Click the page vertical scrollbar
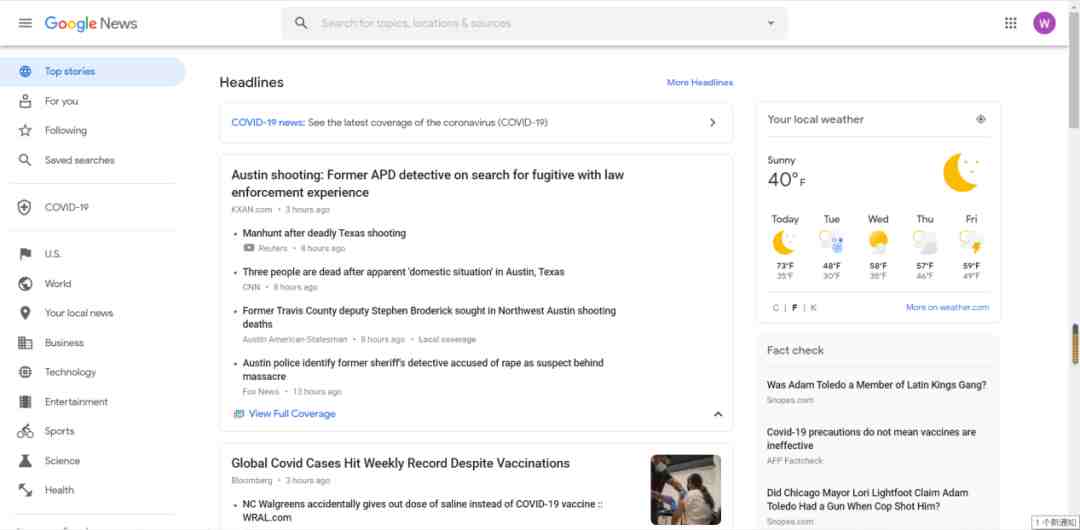 click(x=1074, y=345)
